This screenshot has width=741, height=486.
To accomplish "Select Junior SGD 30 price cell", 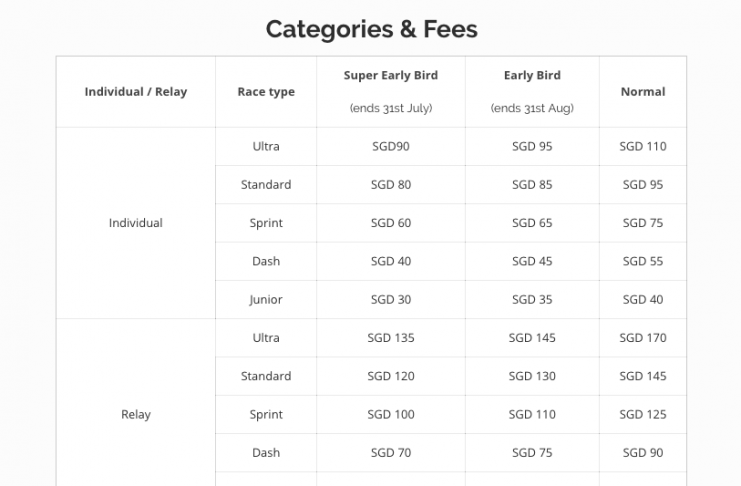I will tap(391, 299).
